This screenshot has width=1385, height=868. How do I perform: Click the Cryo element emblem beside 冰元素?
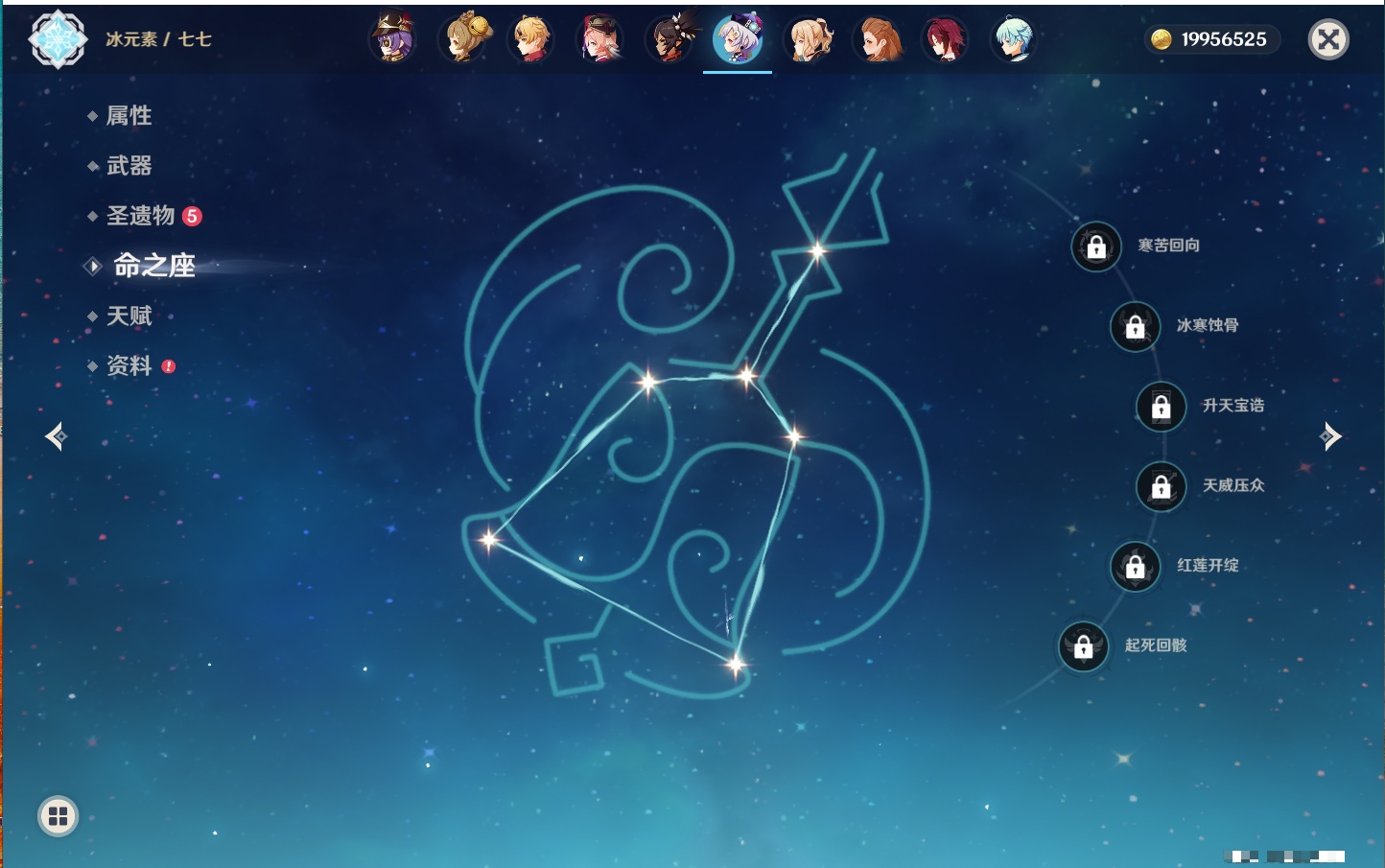point(58,39)
